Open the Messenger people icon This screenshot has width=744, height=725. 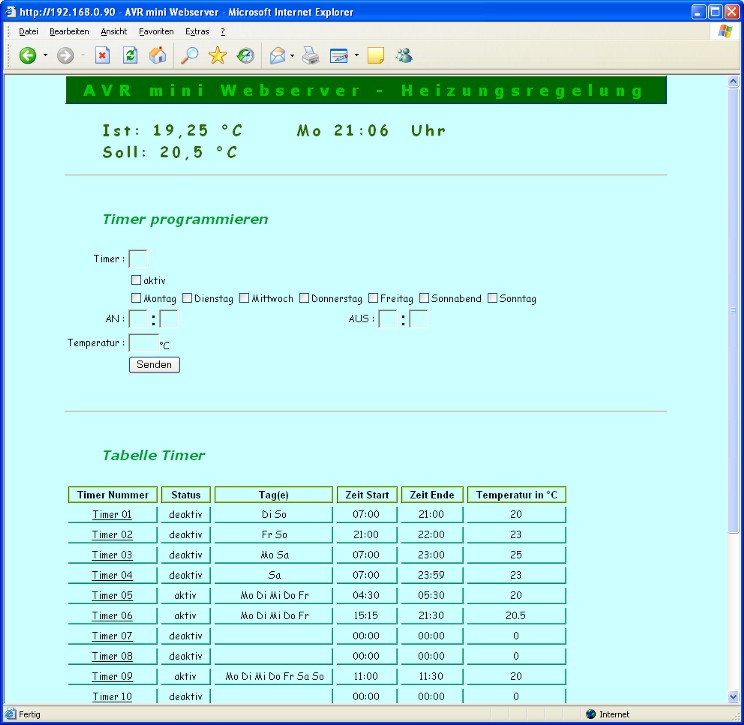tap(404, 56)
